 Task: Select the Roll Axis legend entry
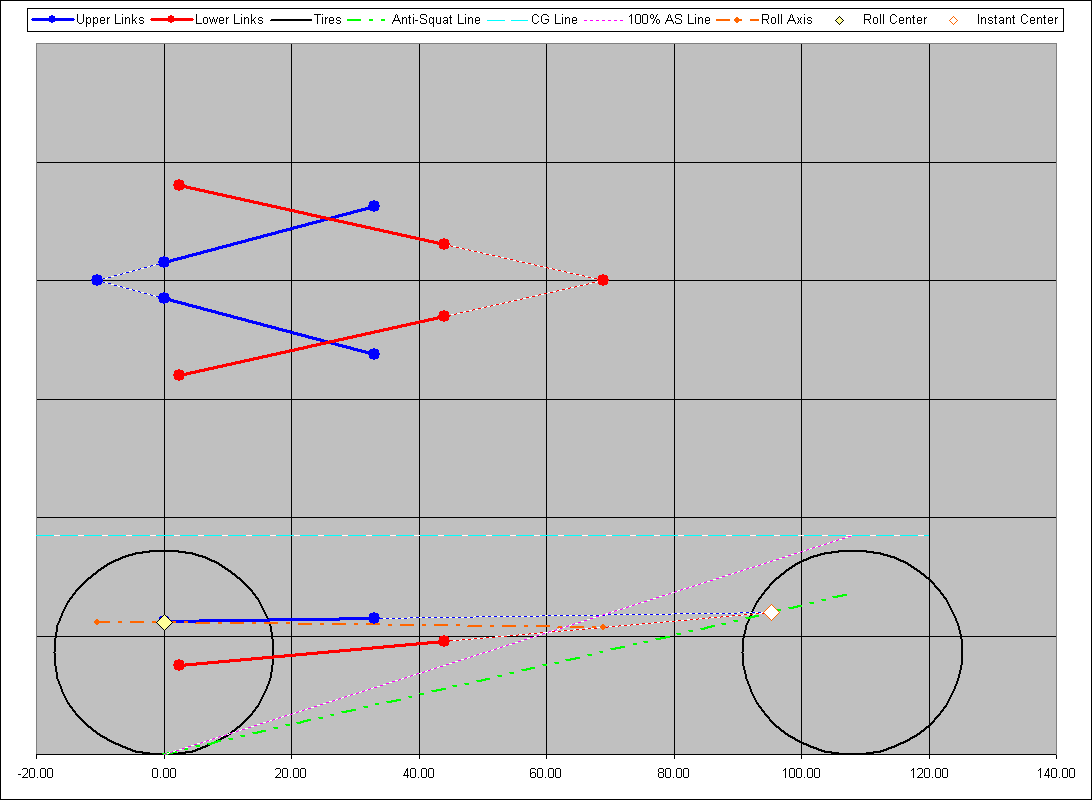(x=764, y=19)
